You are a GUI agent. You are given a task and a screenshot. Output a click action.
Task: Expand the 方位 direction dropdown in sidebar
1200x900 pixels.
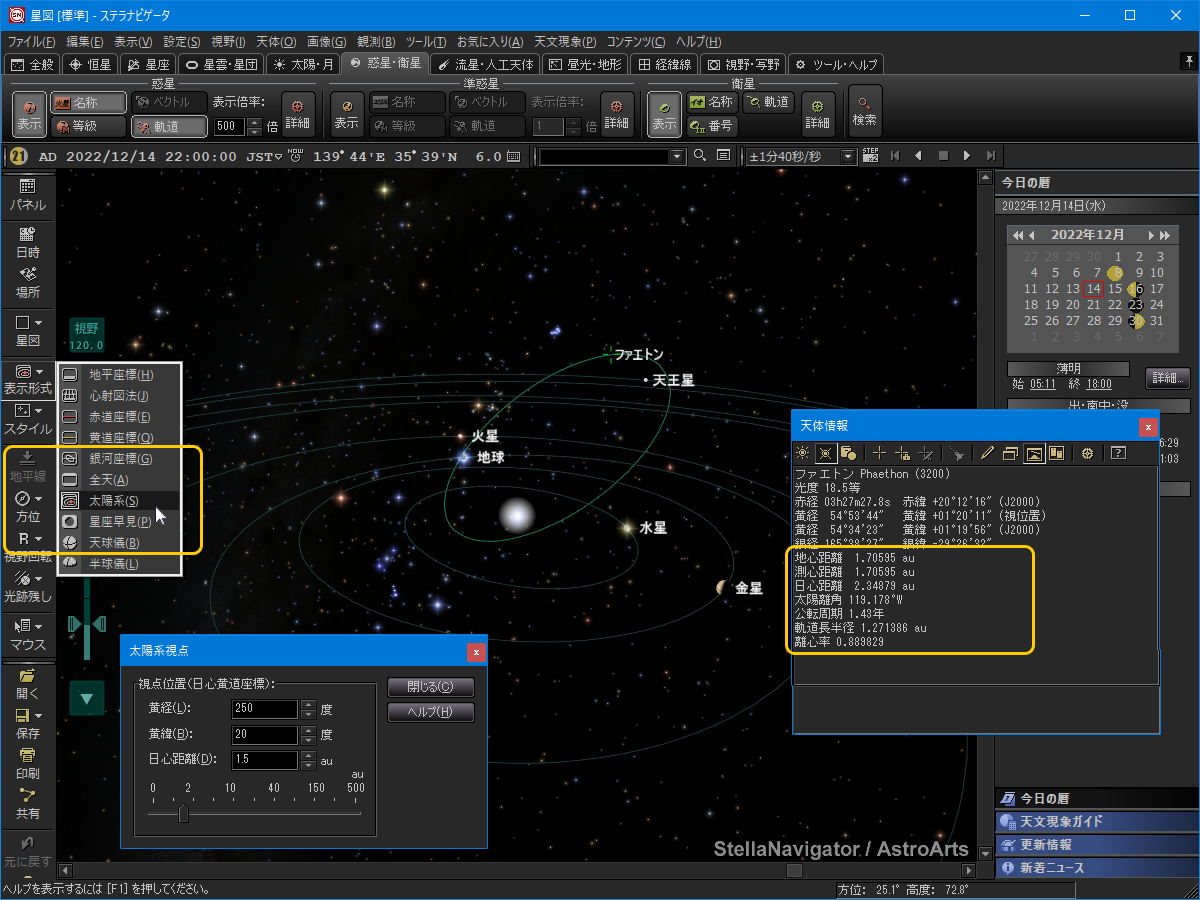(x=38, y=498)
